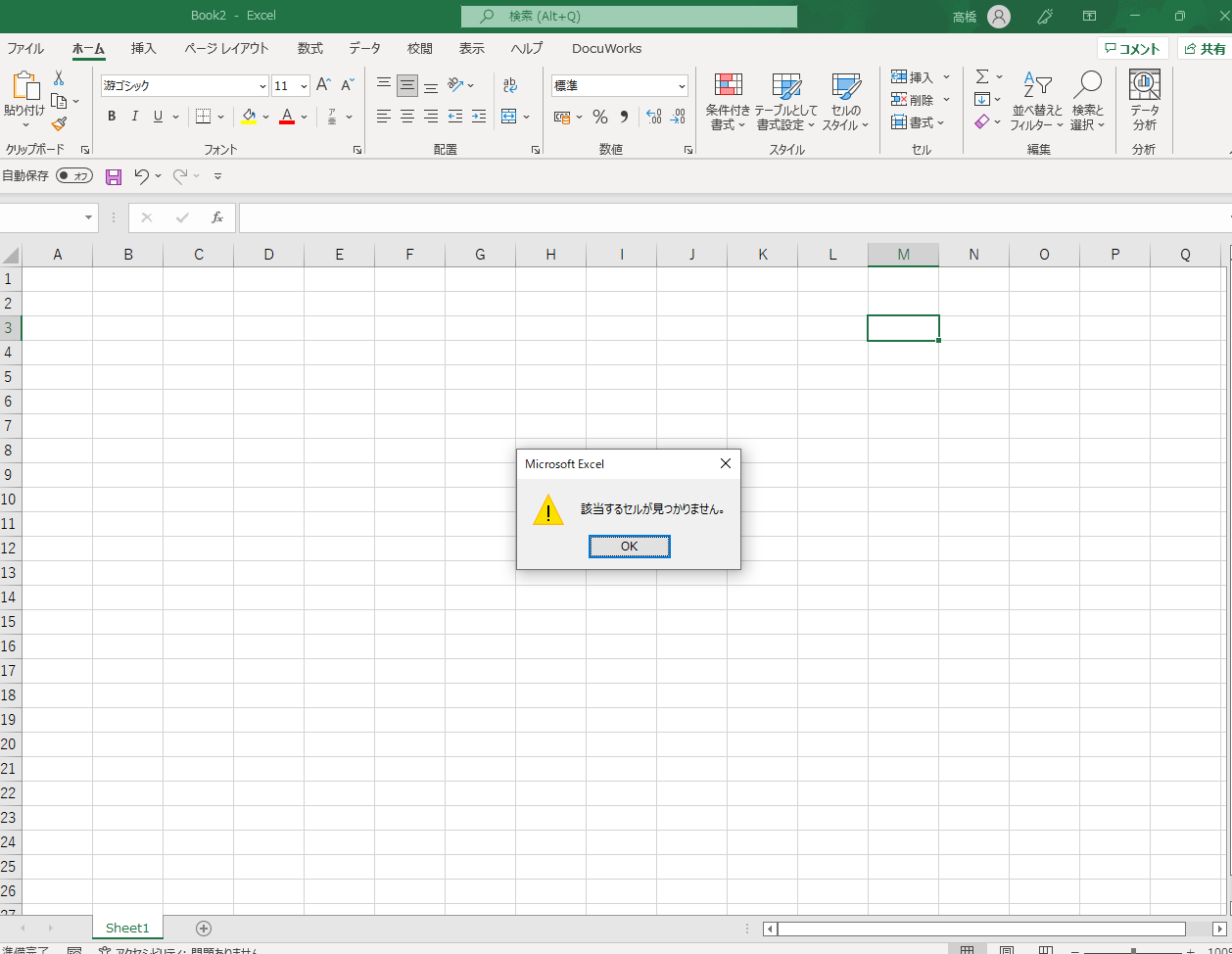Switch to DocuWorks tab
The image size is (1232, 954).
point(607,48)
